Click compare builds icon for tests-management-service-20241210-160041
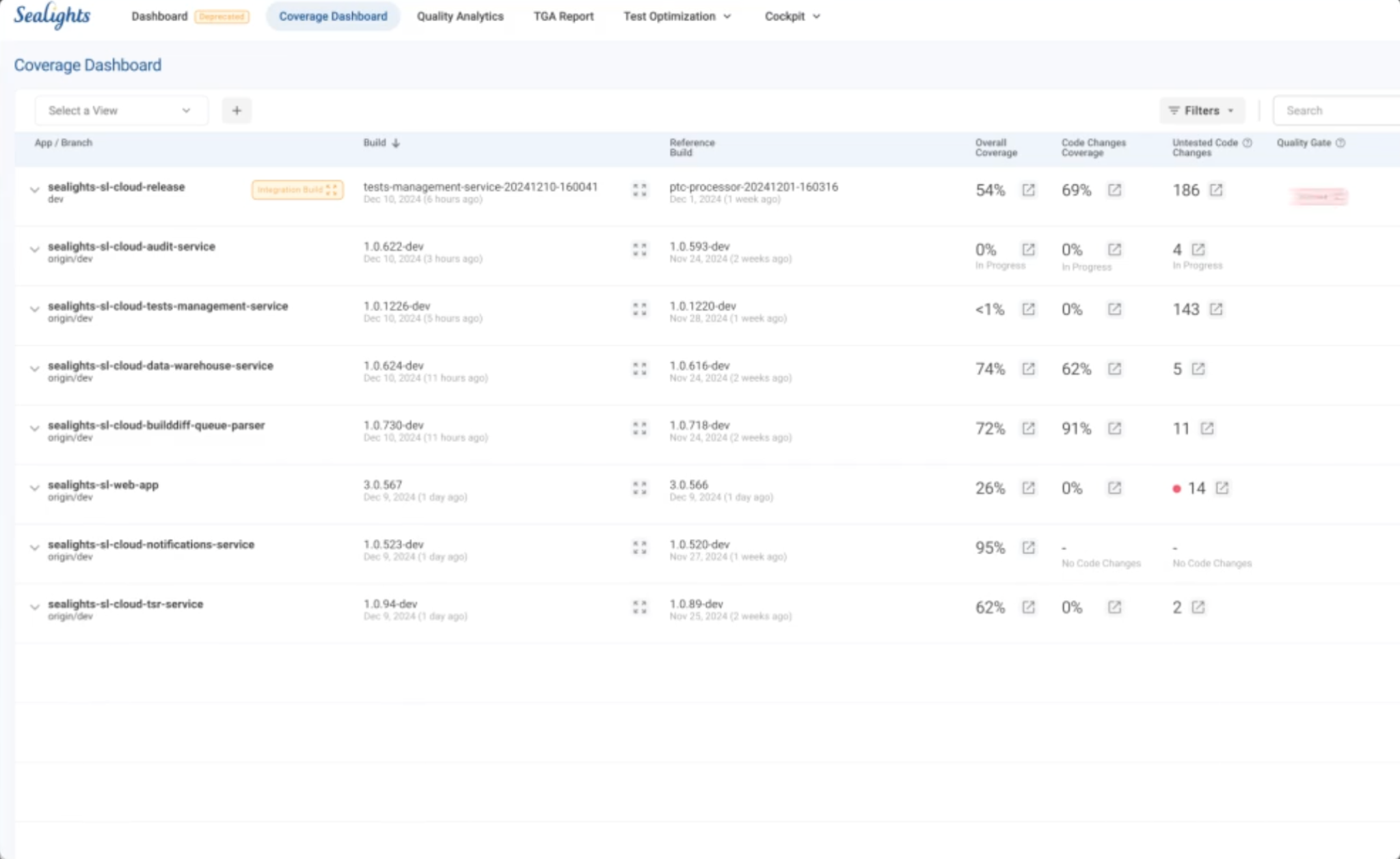 click(x=639, y=190)
